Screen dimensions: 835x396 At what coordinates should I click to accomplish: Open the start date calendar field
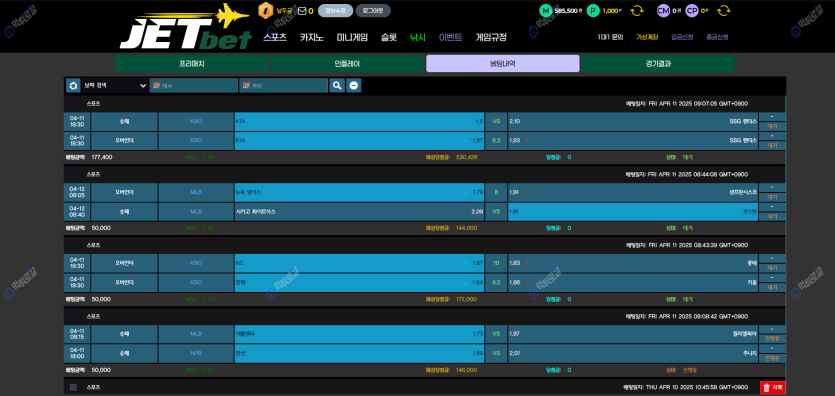[194, 85]
